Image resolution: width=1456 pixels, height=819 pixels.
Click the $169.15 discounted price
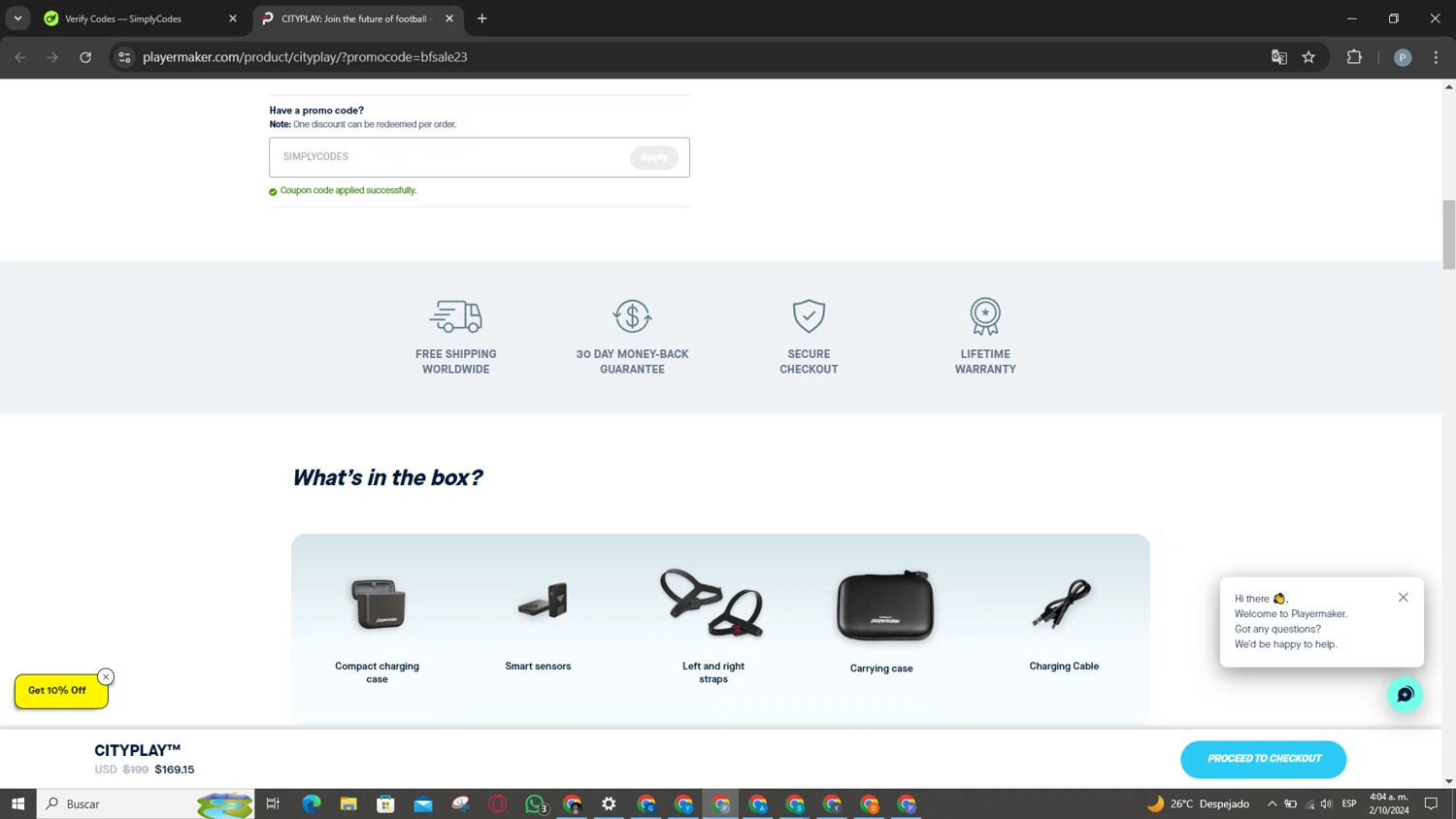point(175,770)
